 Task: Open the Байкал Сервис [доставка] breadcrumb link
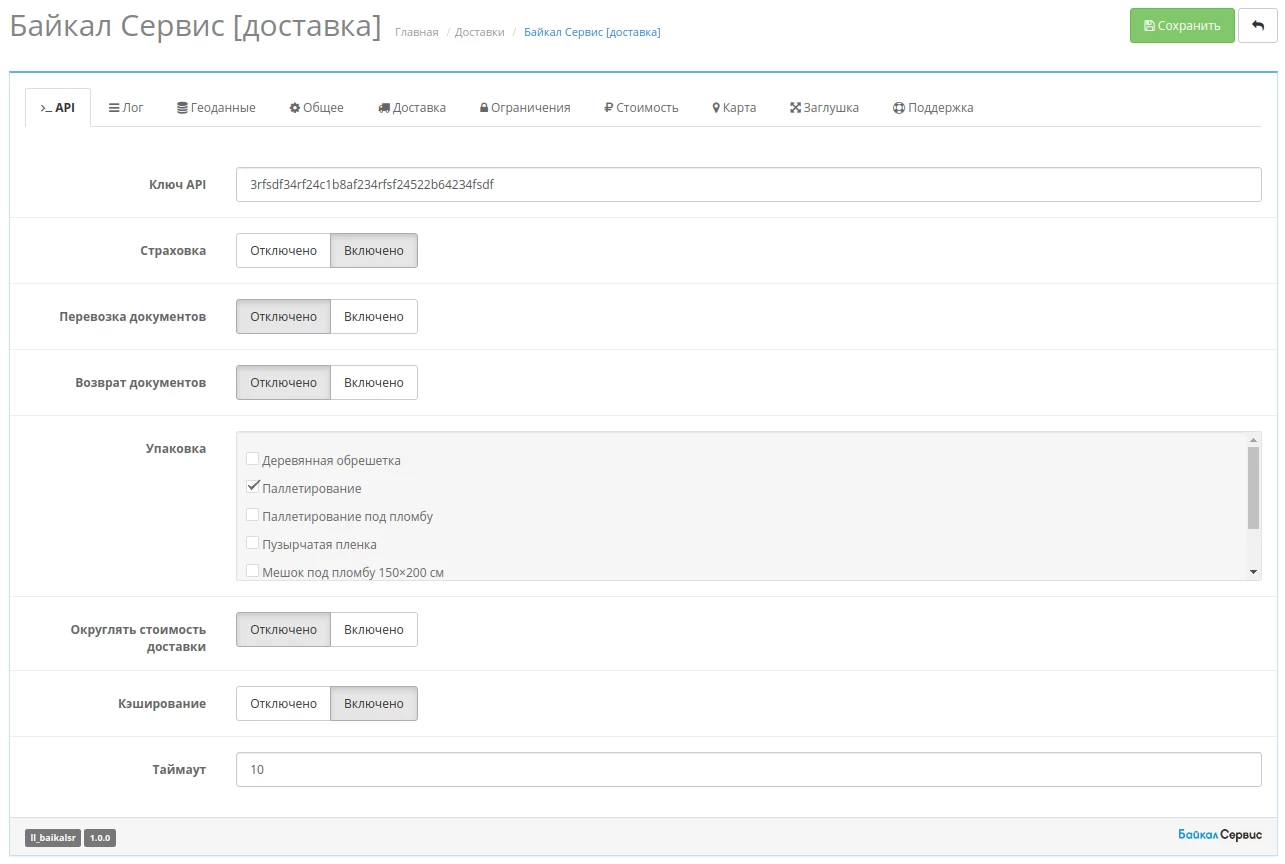point(592,32)
